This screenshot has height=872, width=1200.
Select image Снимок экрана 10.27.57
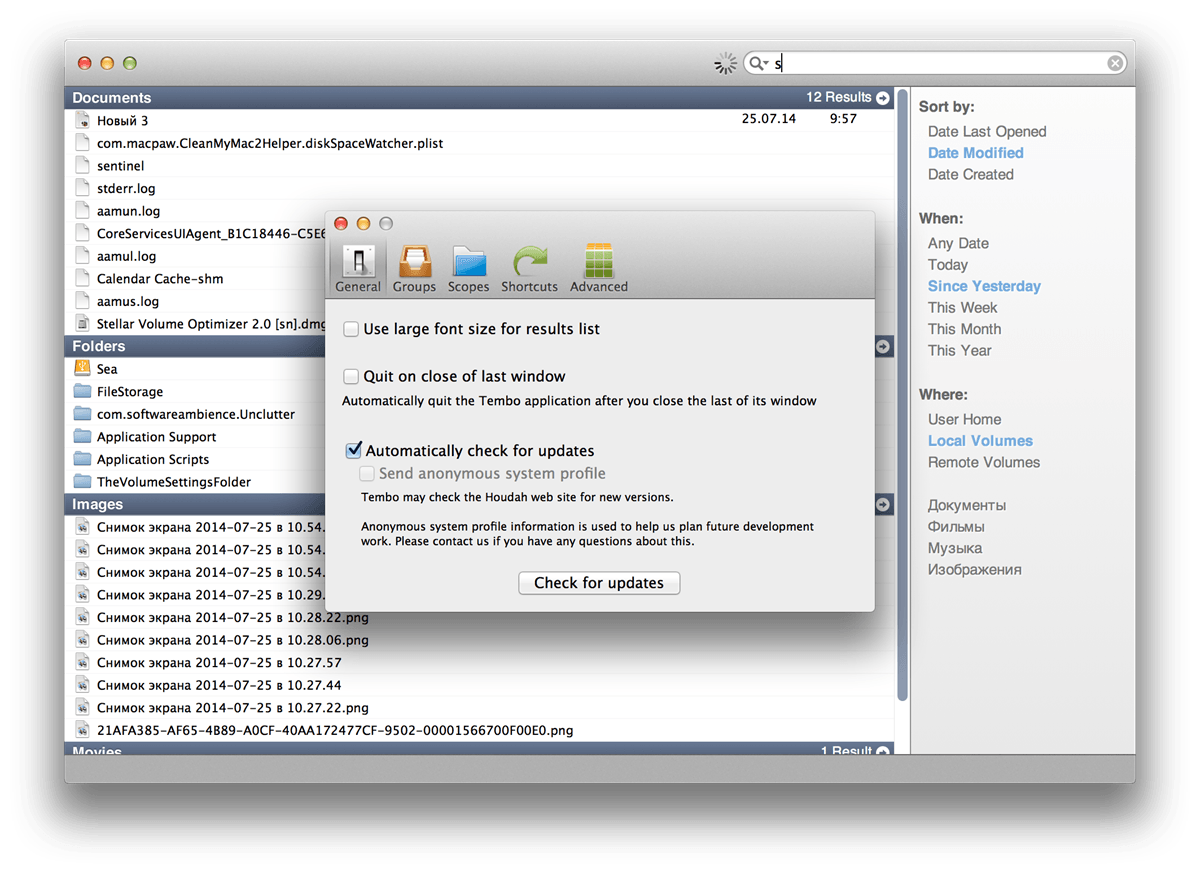point(480,663)
